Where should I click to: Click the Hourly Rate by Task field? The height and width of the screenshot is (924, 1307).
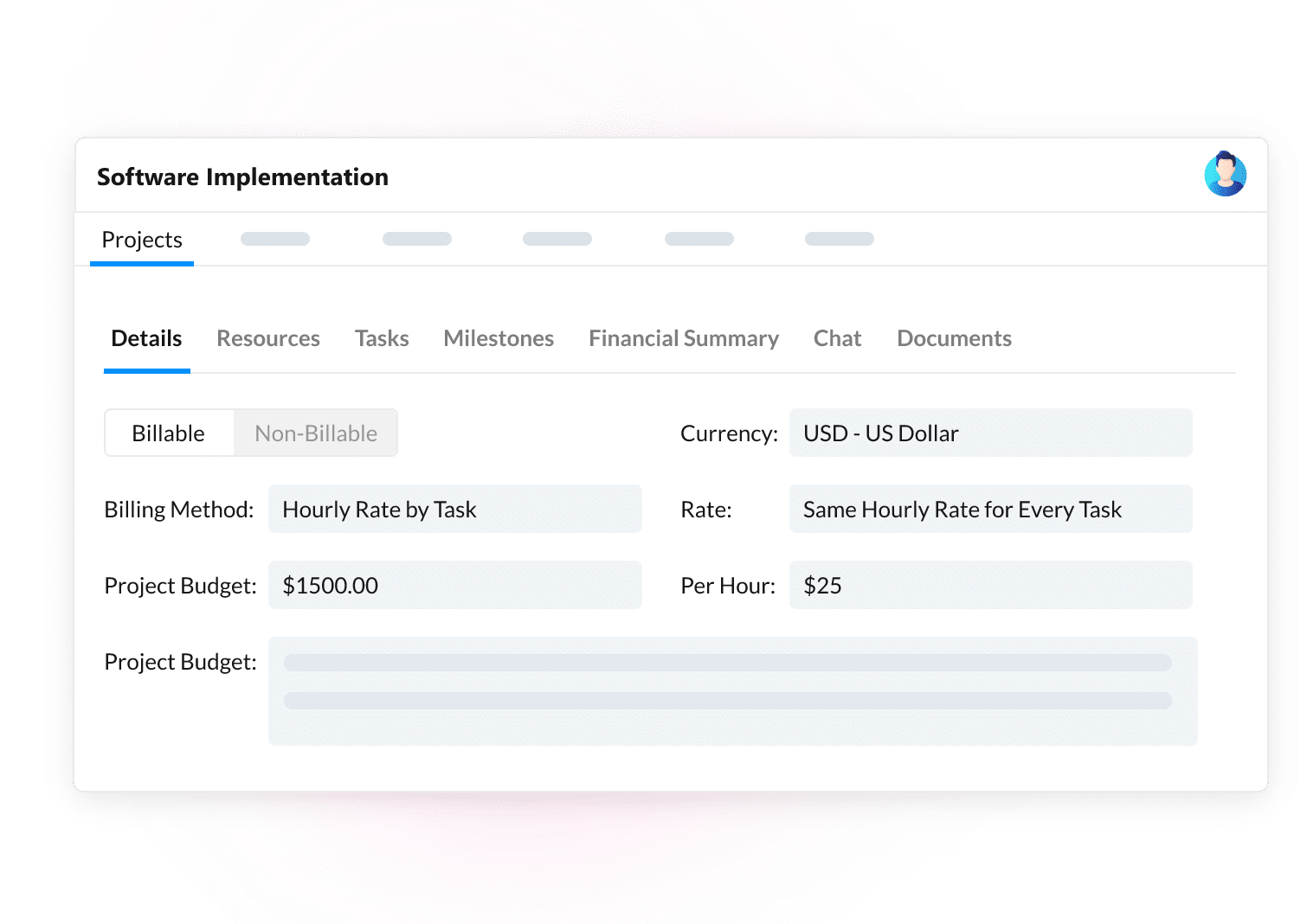coord(455,509)
